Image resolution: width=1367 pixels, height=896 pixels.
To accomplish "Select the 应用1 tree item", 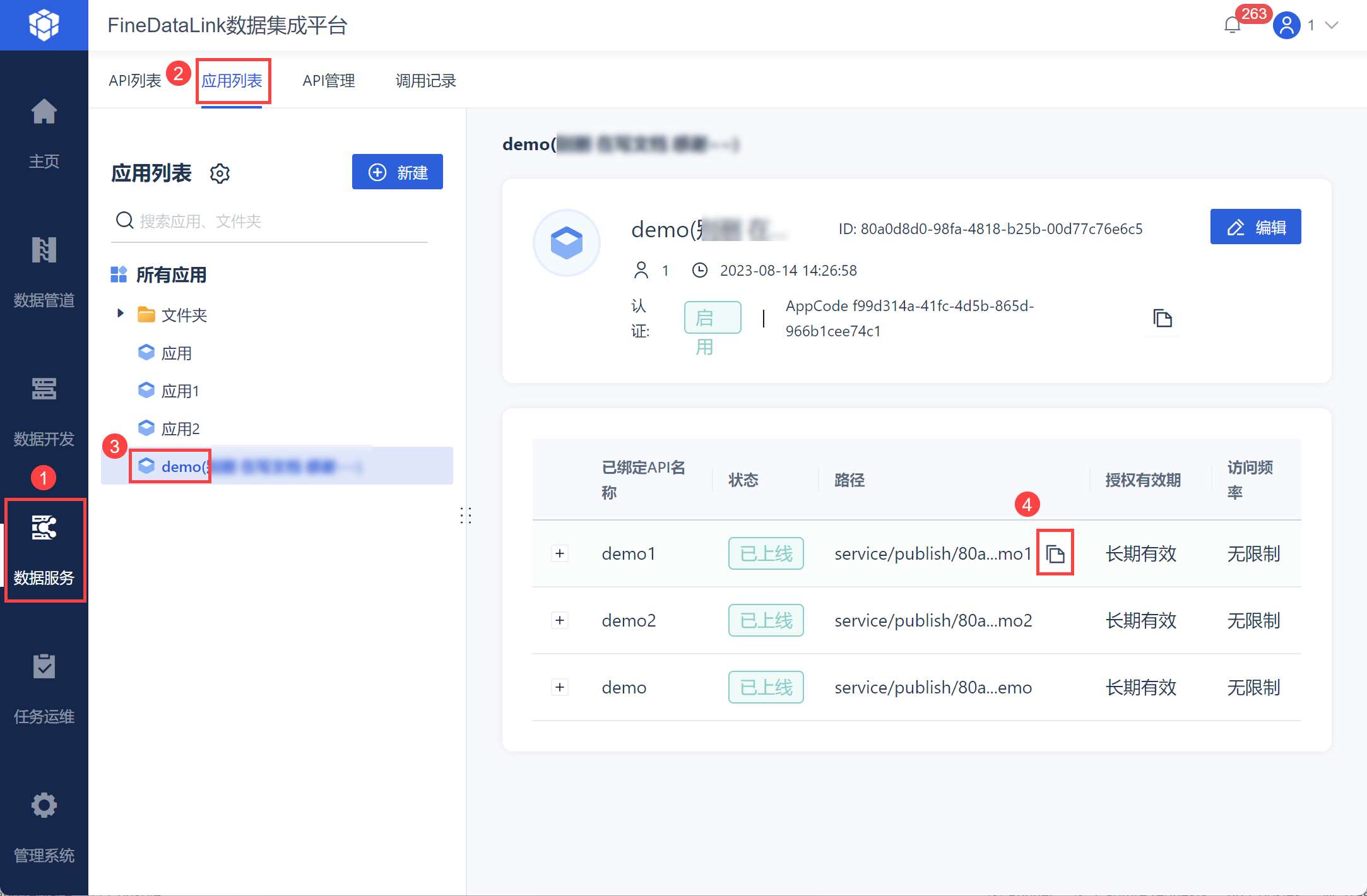I will click(x=169, y=390).
